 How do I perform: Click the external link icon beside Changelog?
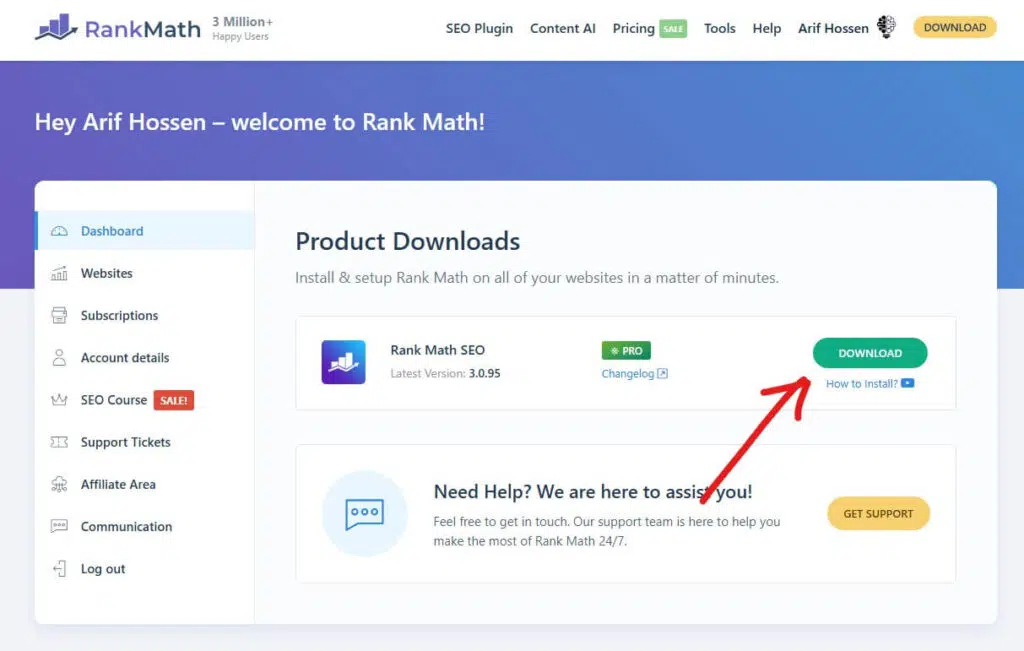661,373
